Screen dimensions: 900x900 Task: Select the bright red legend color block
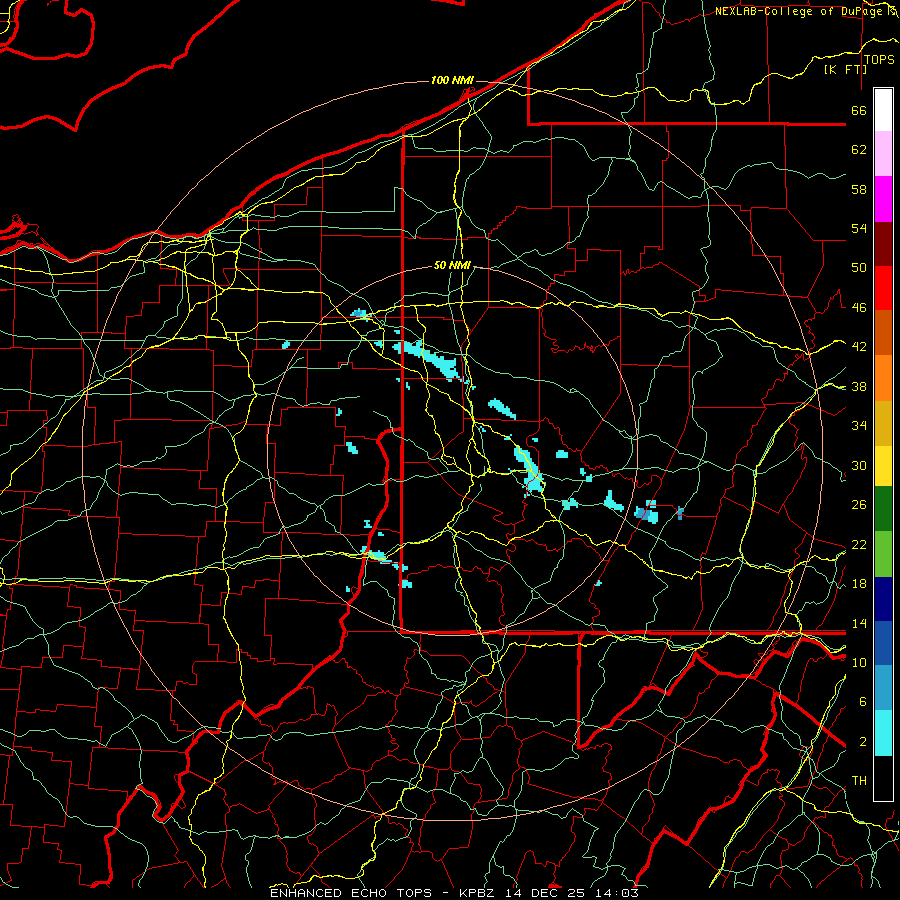pyautogui.click(x=883, y=288)
